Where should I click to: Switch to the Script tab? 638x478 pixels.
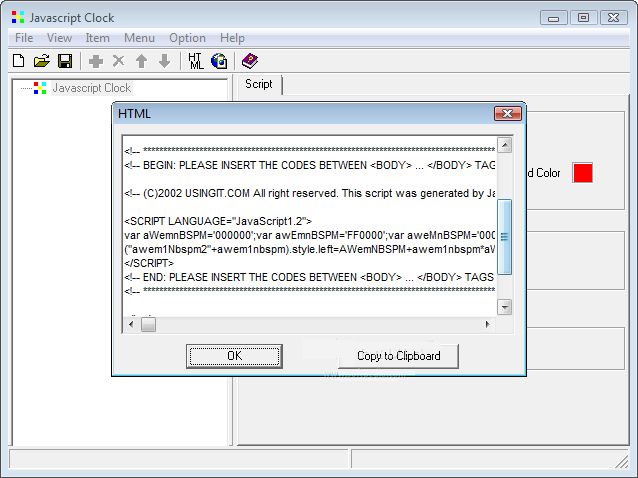tap(259, 85)
